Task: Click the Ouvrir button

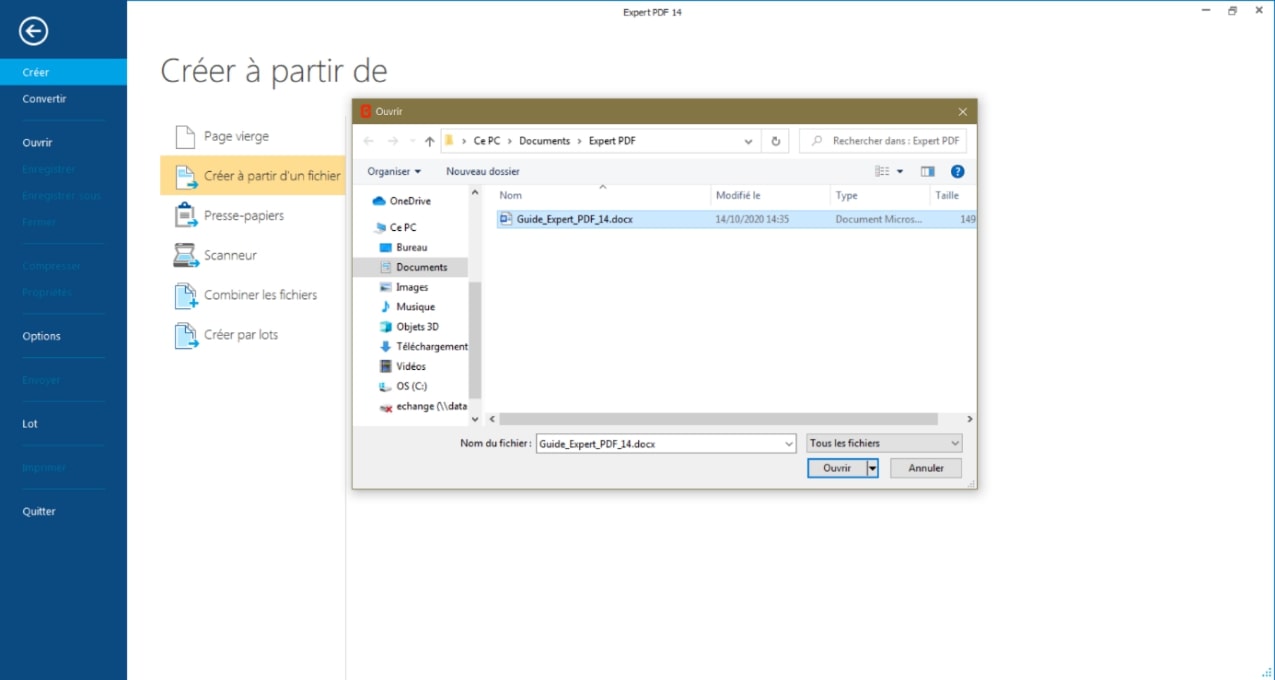Action: (x=837, y=467)
